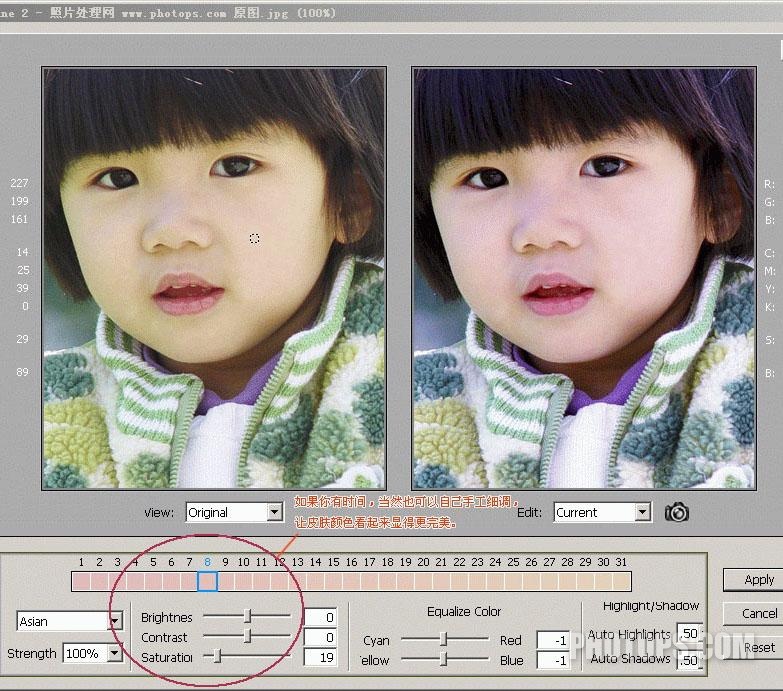Open the Edit dropdown showing Current
This screenshot has height=691, width=783.
click(602, 512)
